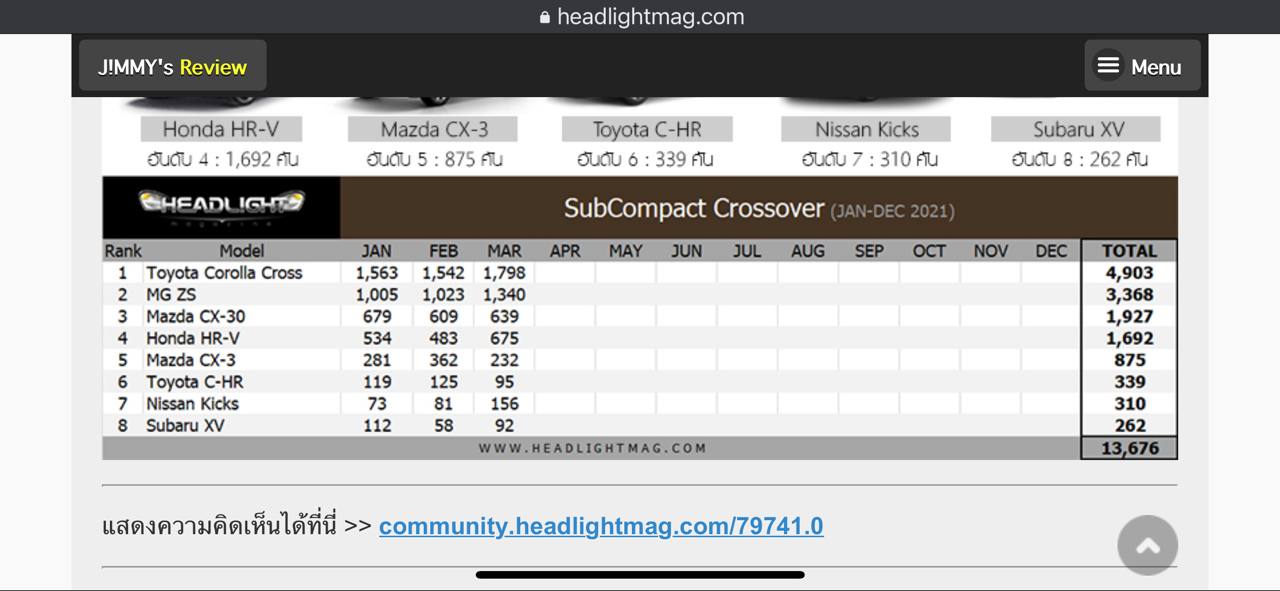Click the Toyota Corolla Cross row name
The height and width of the screenshot is (591, 1280).
pos(224,273)
